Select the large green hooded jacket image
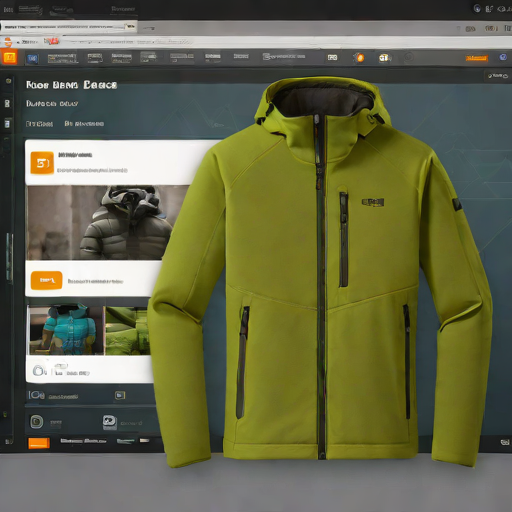Image resolution: width=512 pixels, height=512 pixels. tap(320, 272)
